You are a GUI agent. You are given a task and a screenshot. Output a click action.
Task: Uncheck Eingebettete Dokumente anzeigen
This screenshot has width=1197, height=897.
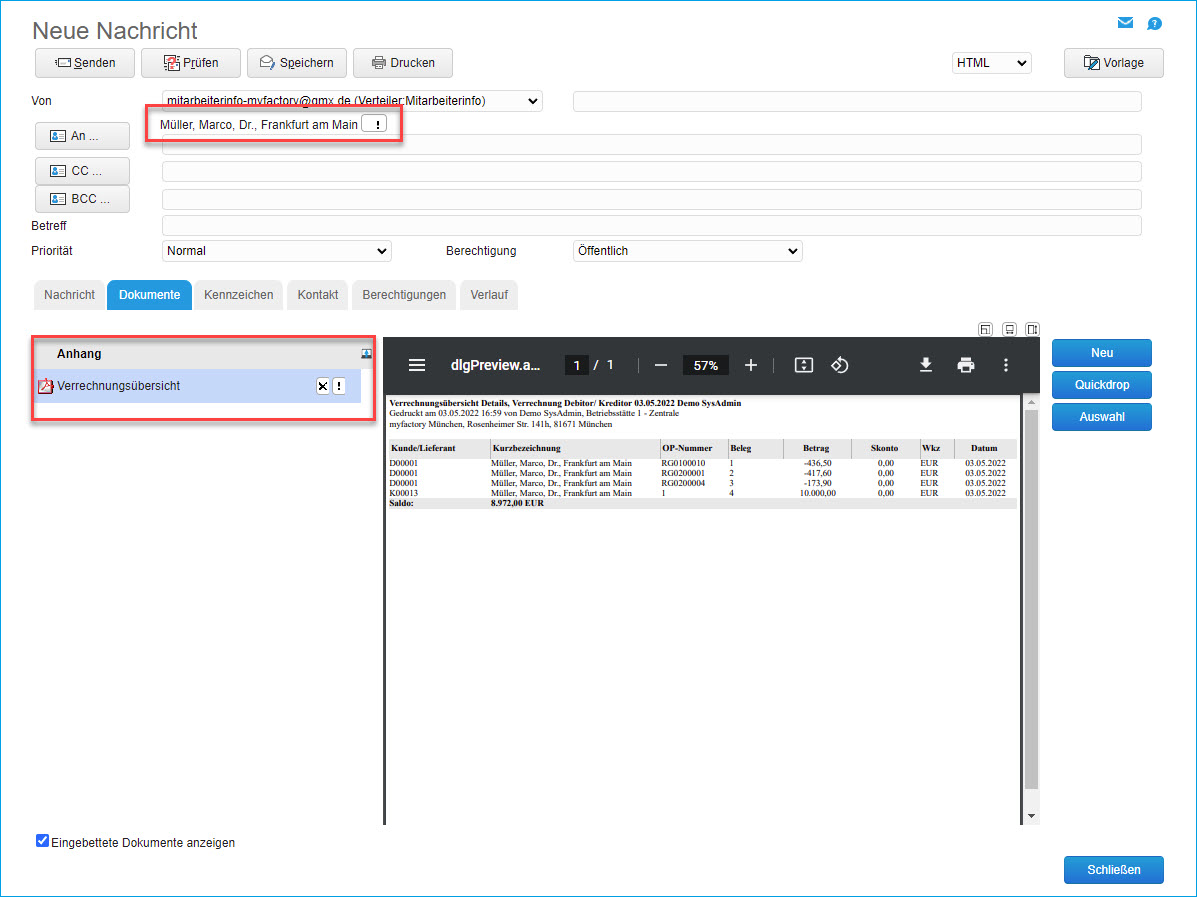pyautogui.click(x=42, y=841)
